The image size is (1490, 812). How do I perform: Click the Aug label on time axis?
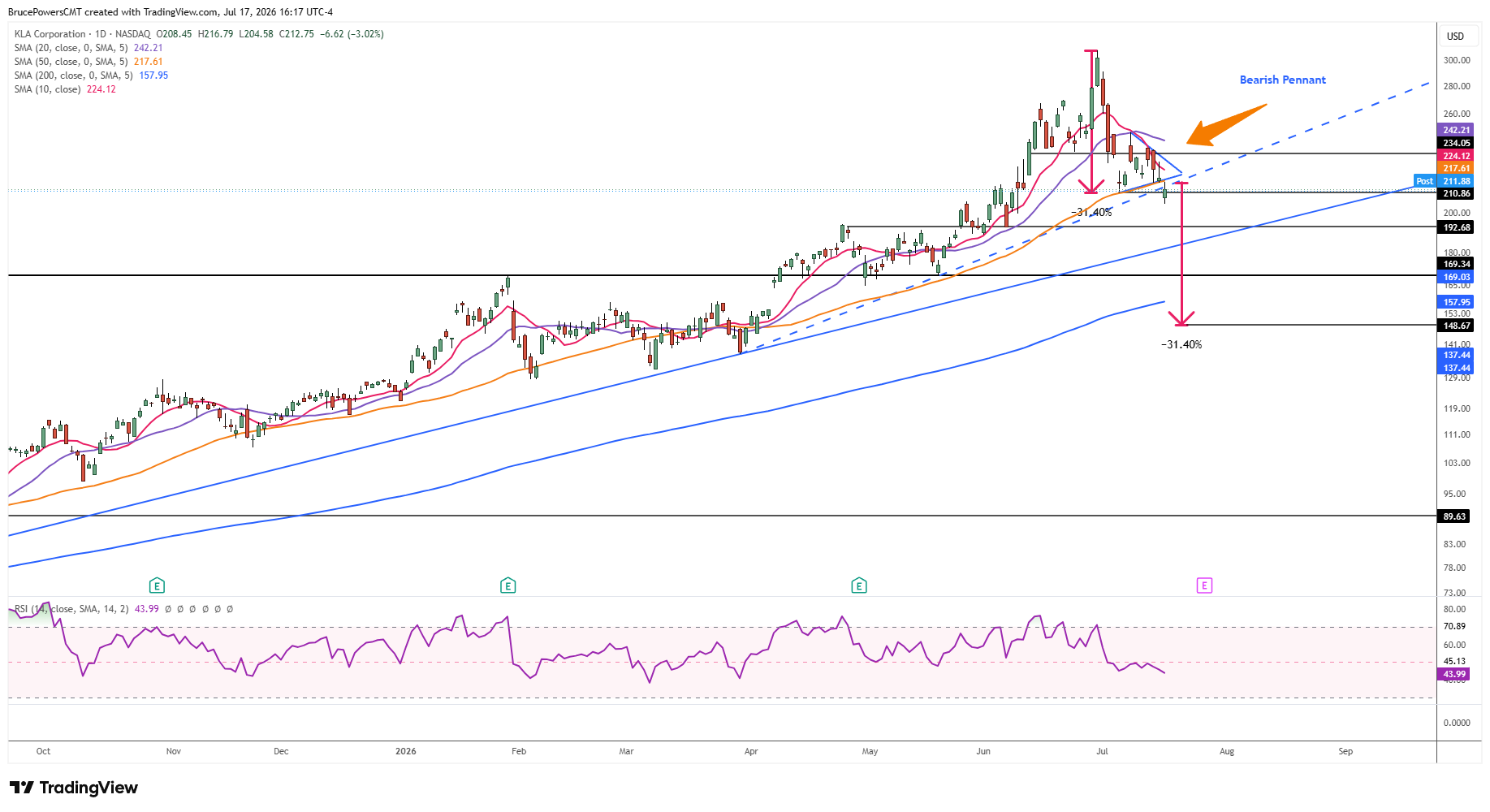(x=1227, y=751)
